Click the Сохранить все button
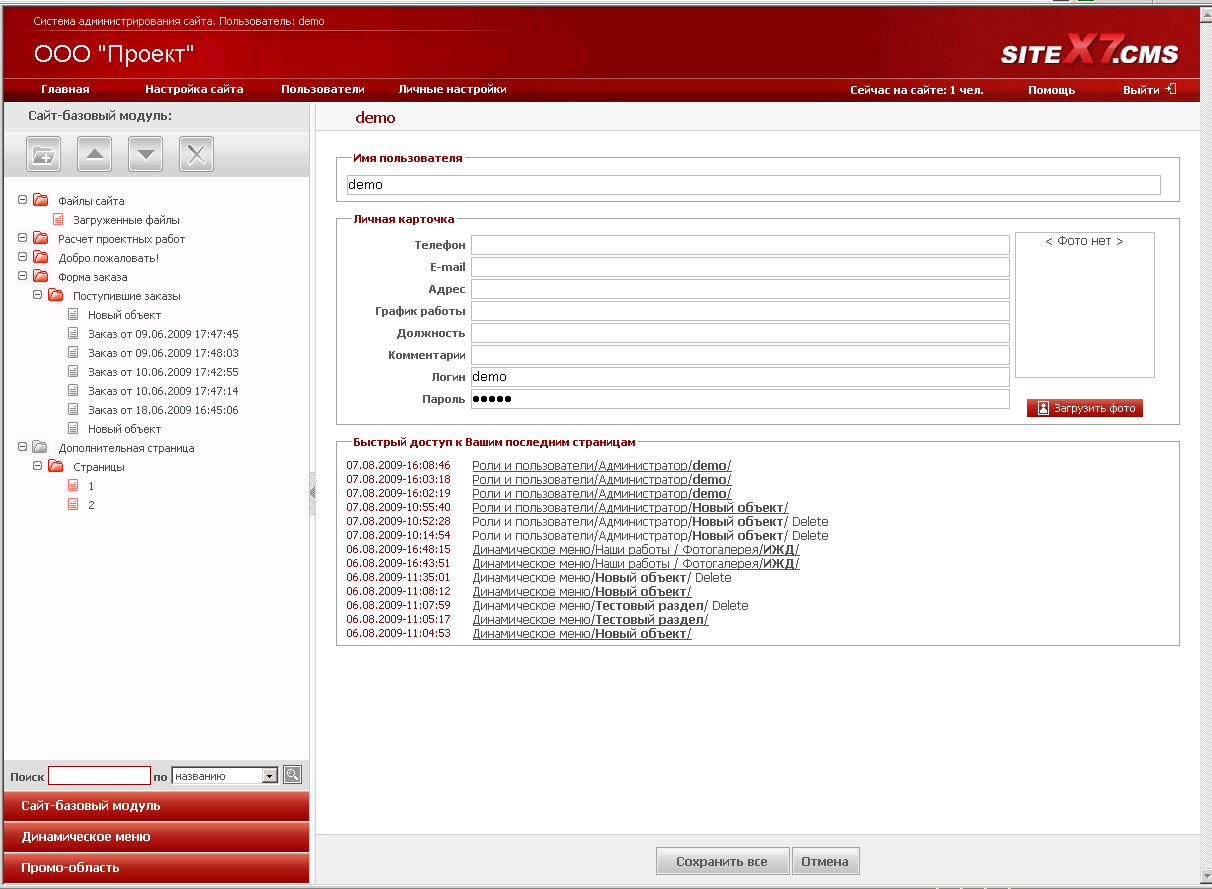The width and height of the screenshot is (1212, 889). (721, 862)
